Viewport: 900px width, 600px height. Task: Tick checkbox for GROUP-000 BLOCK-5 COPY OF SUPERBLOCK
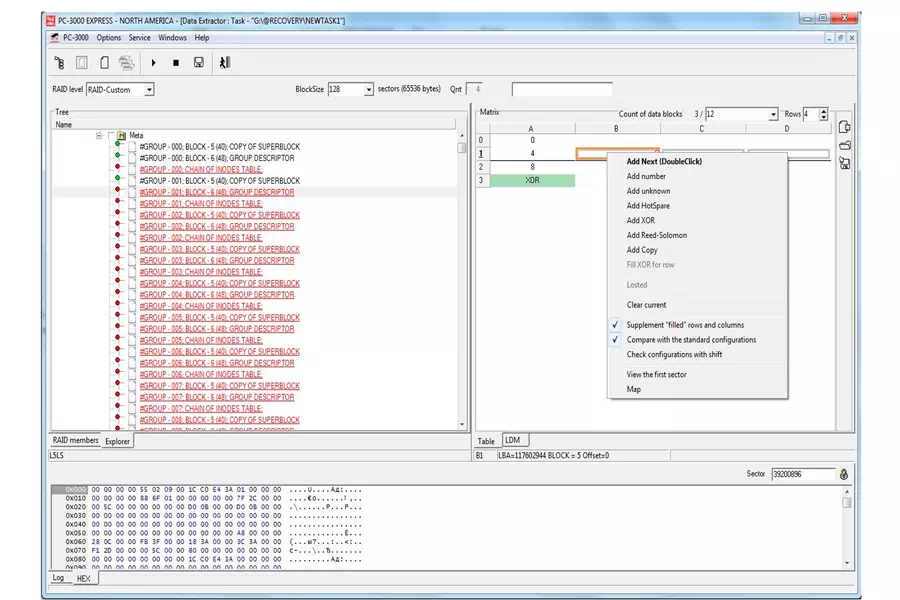(x=133, y=146)
